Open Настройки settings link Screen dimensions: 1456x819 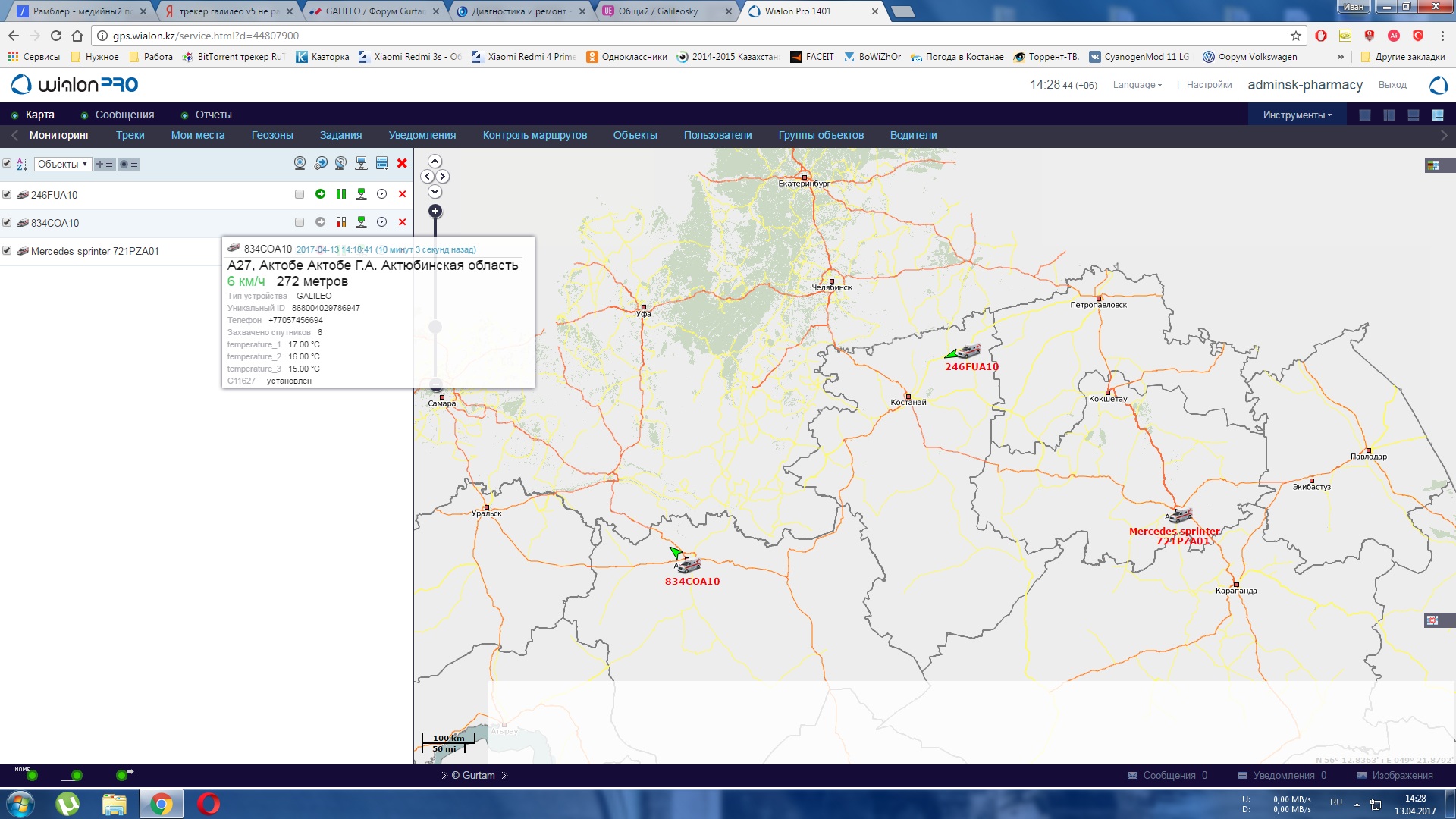[x=1209, y=85]
